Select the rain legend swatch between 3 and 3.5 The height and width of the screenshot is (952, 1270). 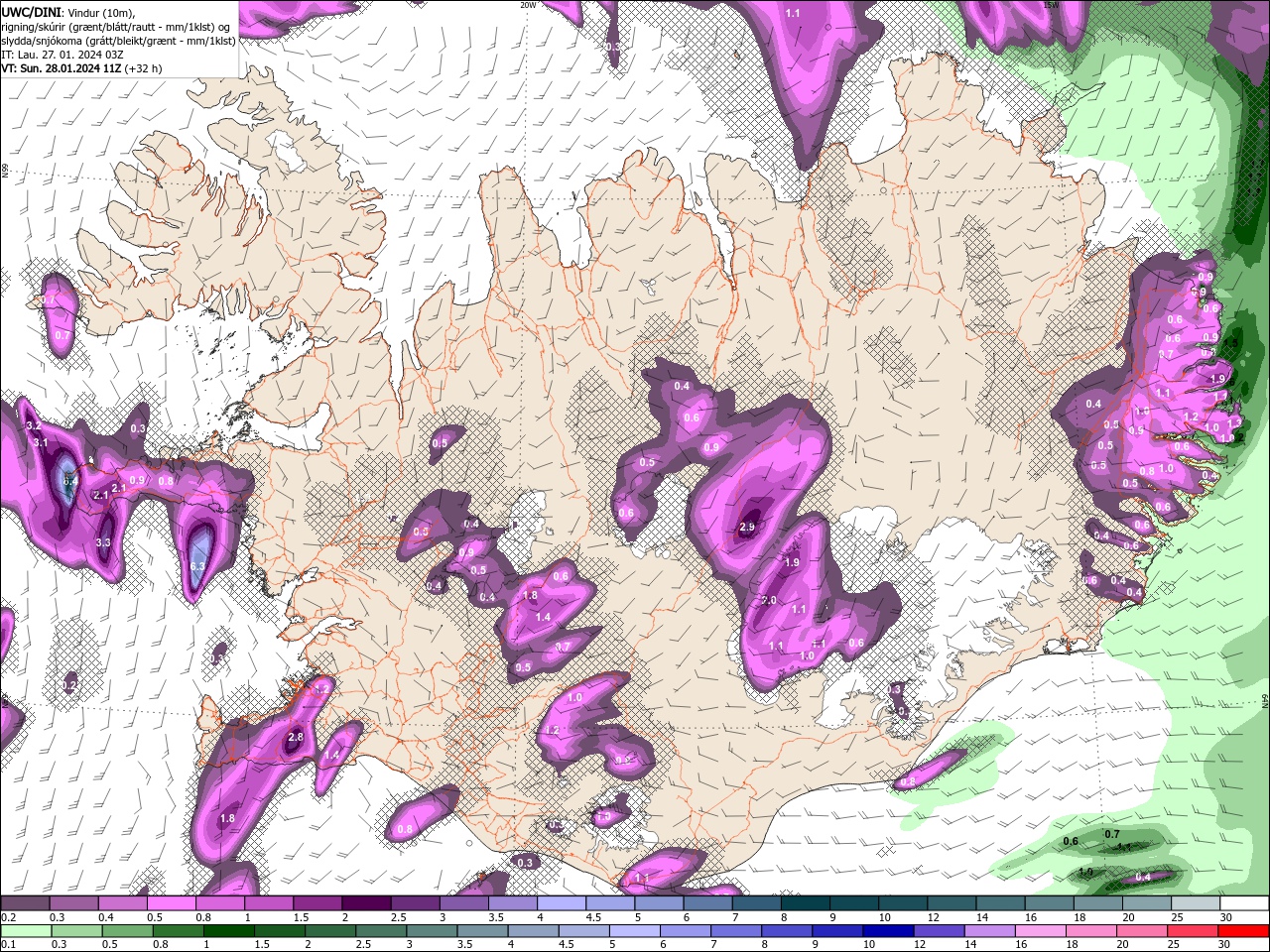click(x=431, y=931)
